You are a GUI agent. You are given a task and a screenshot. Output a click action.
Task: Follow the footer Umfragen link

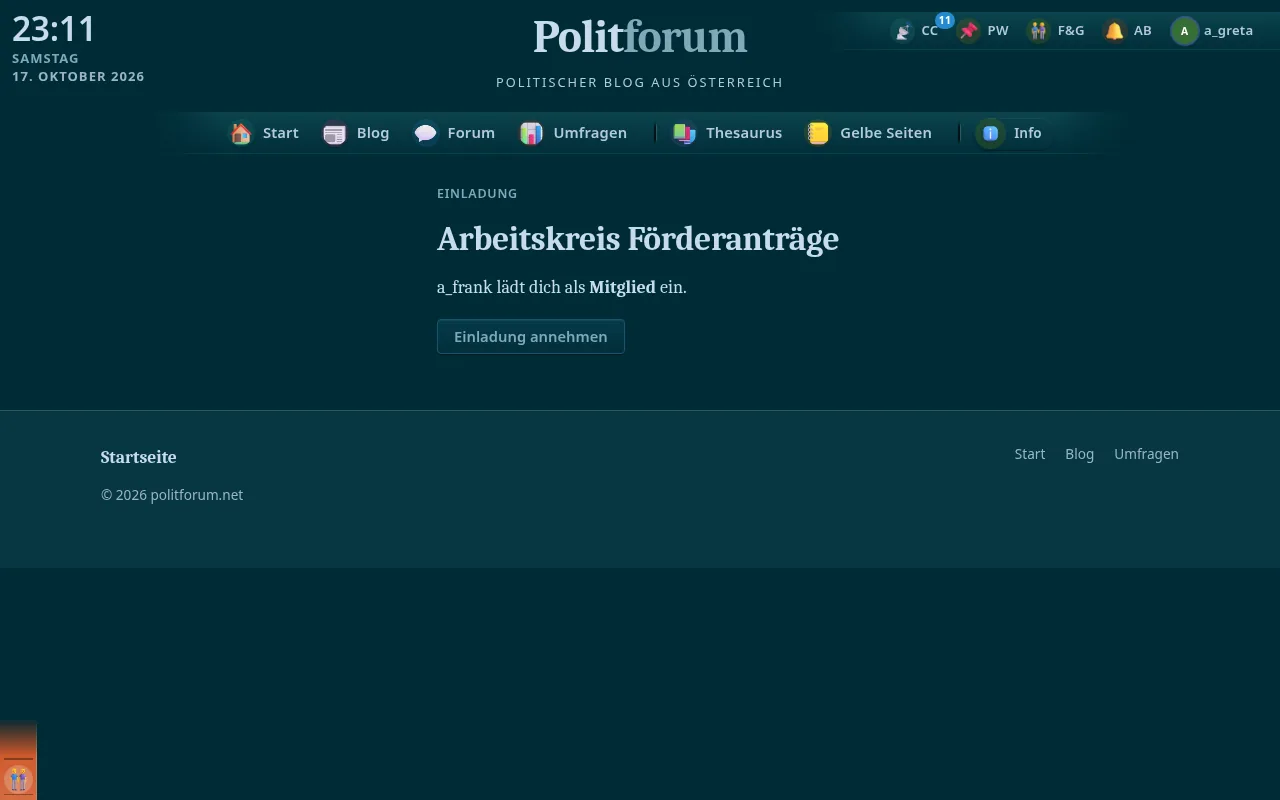(1147, 454)
